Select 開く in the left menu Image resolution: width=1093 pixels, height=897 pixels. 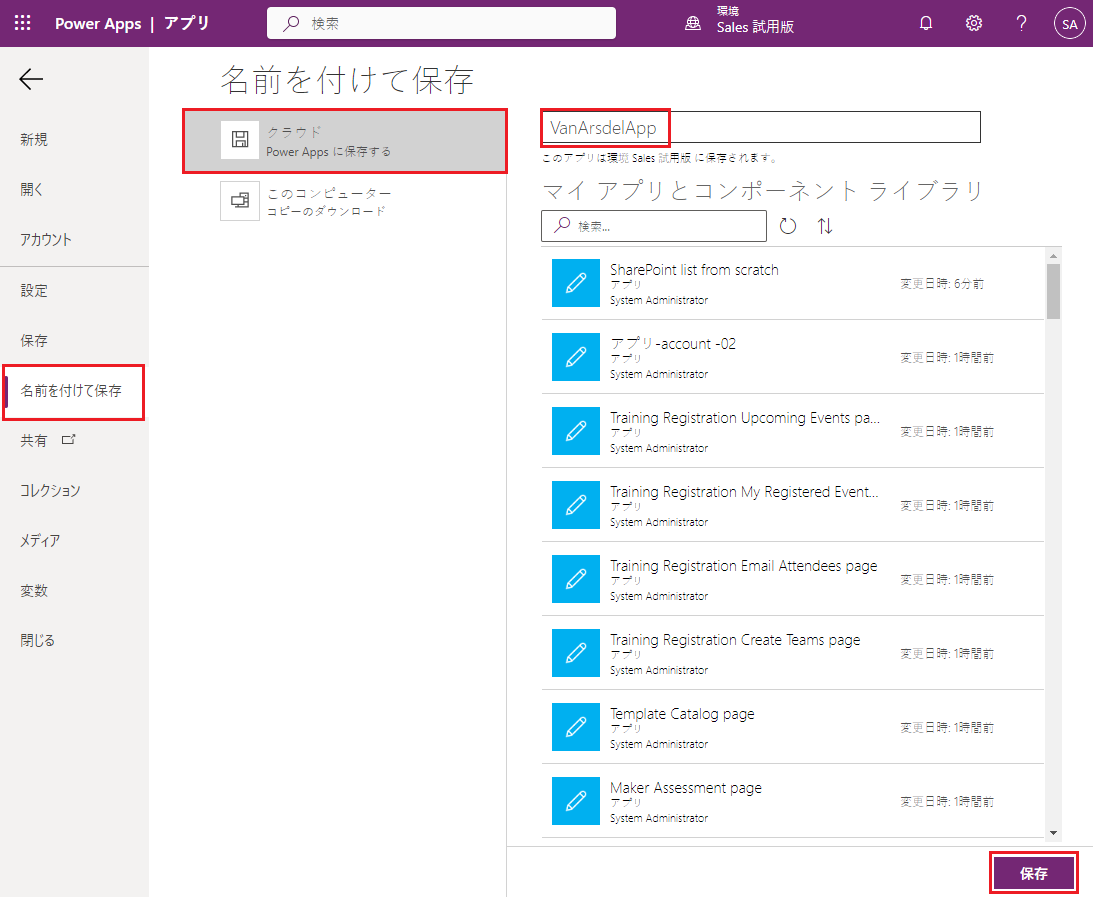coord(31,190)
